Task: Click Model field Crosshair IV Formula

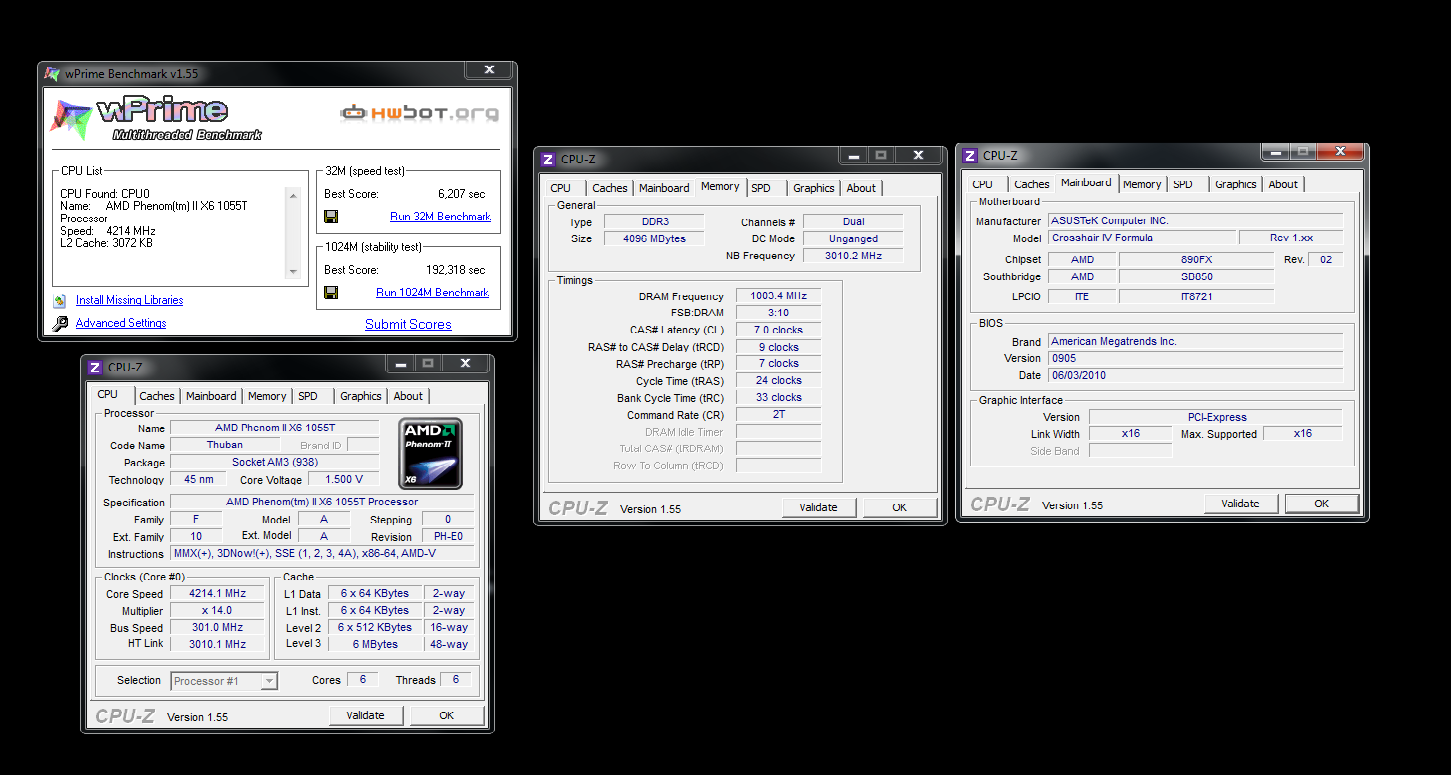Action: pyautogui.click(x=1140, y=238)
